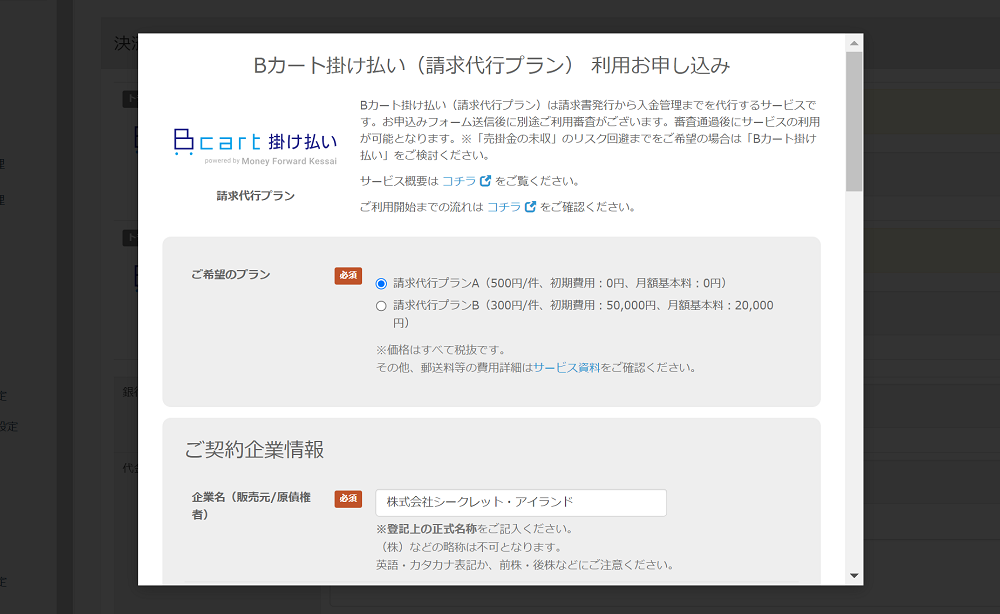Screen dimensions: 1000x614
Task: Click the ※登記上の正式名称をご記入ください note
Action: coord(475,529)
